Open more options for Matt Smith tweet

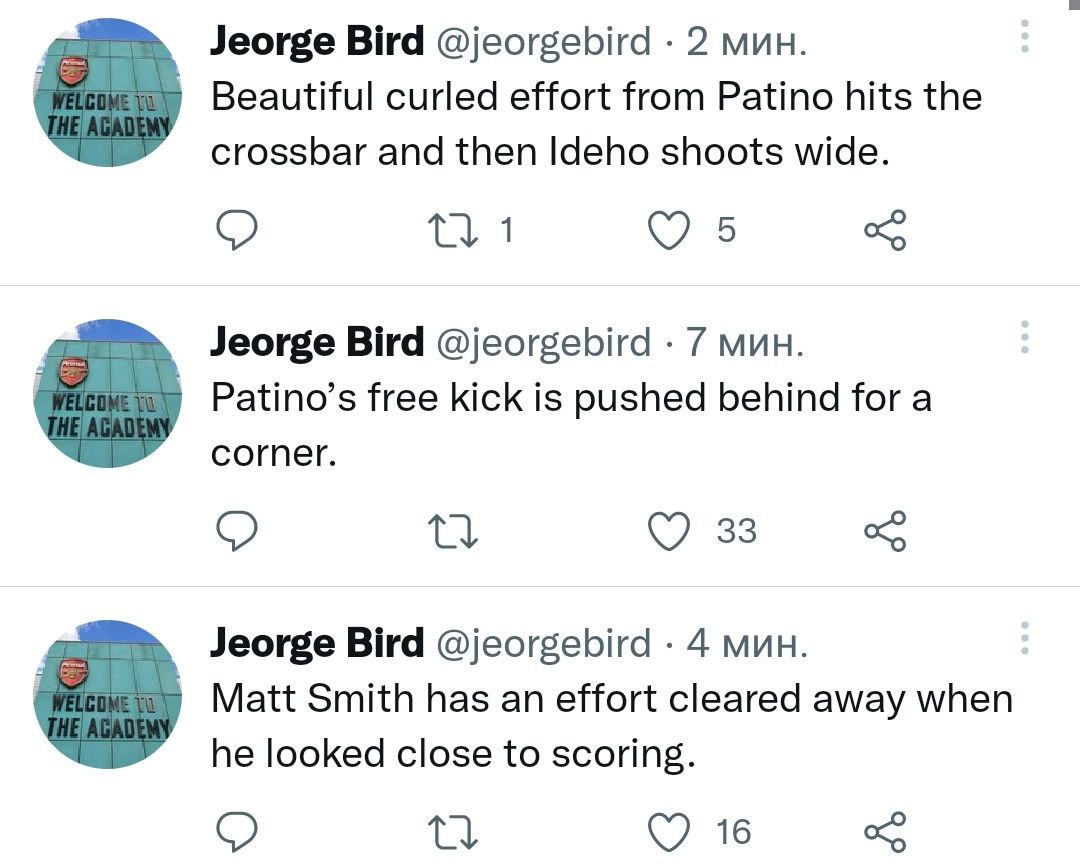coord(1023,637)
